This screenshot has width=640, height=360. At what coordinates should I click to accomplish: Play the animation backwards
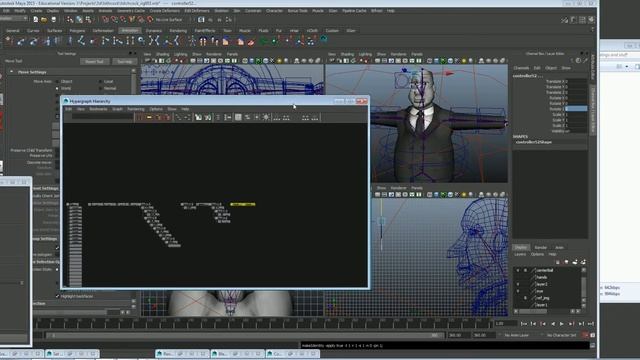tap(553, 324)
